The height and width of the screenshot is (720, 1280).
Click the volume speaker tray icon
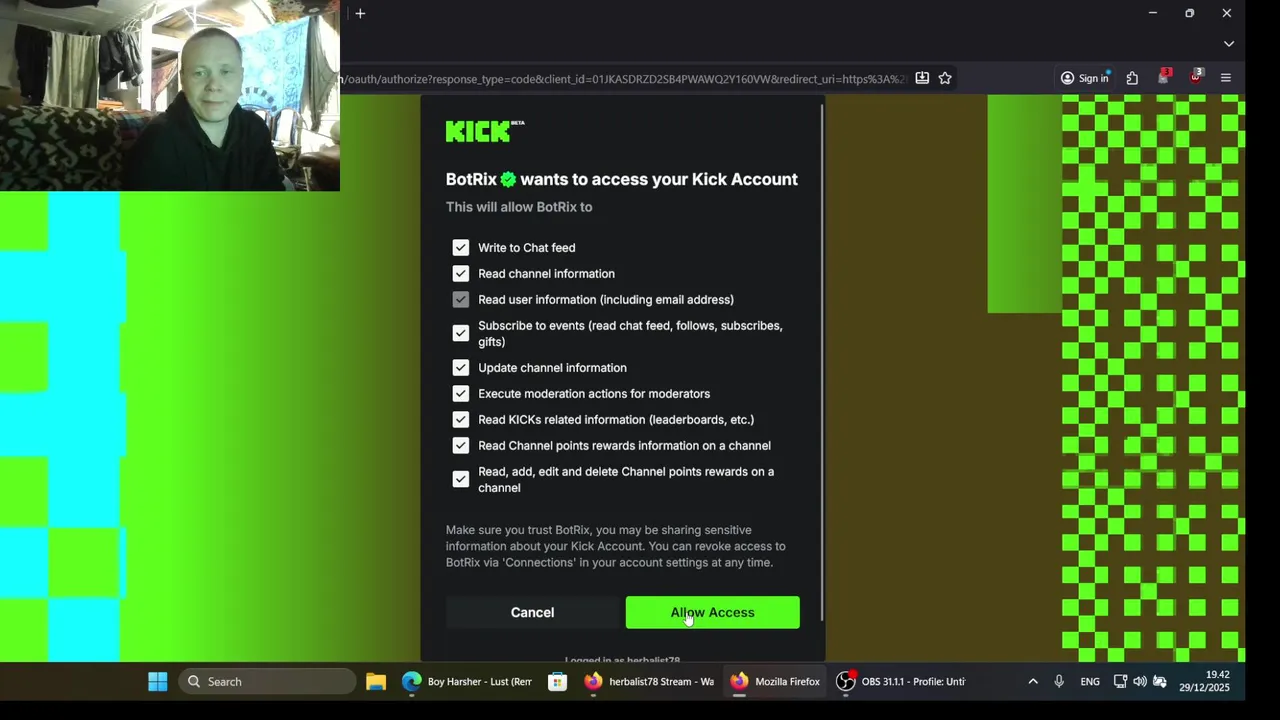[x=1140, y=681]
